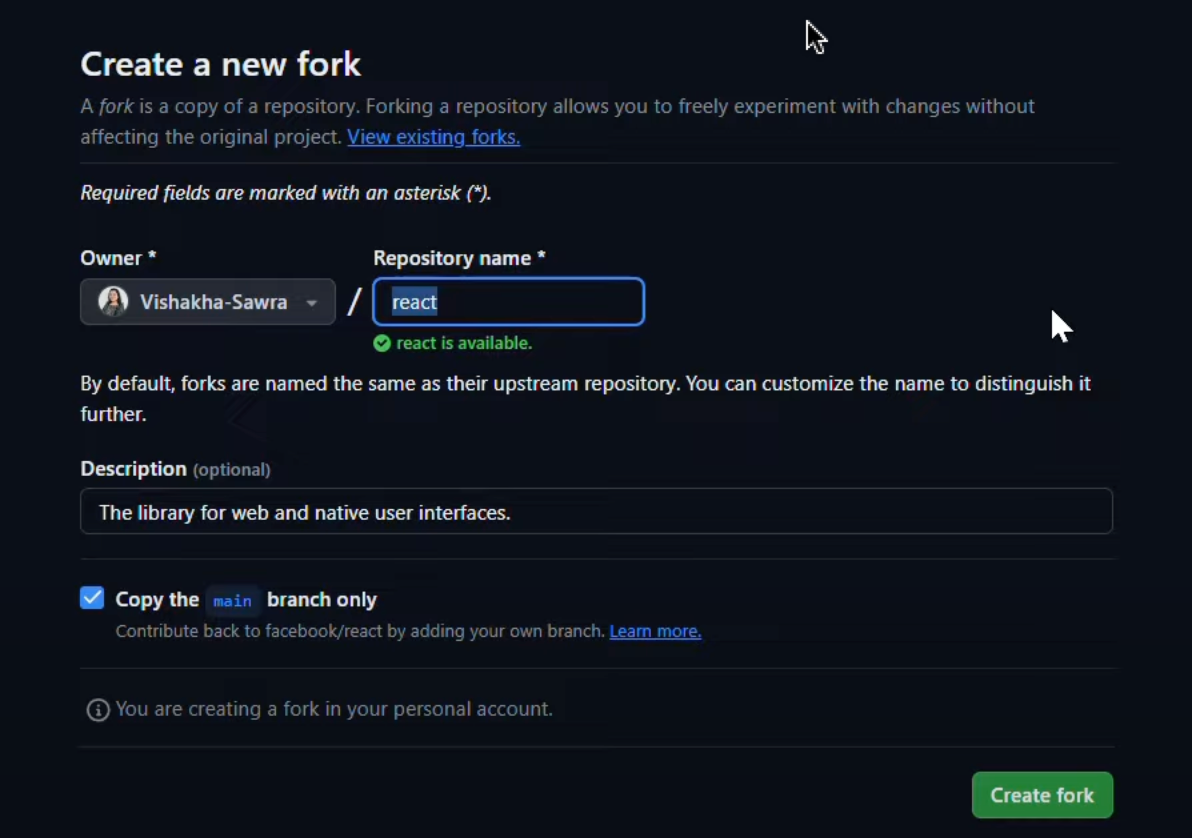
Task: Click the green check next to availability message
Action: coord(382,343)
